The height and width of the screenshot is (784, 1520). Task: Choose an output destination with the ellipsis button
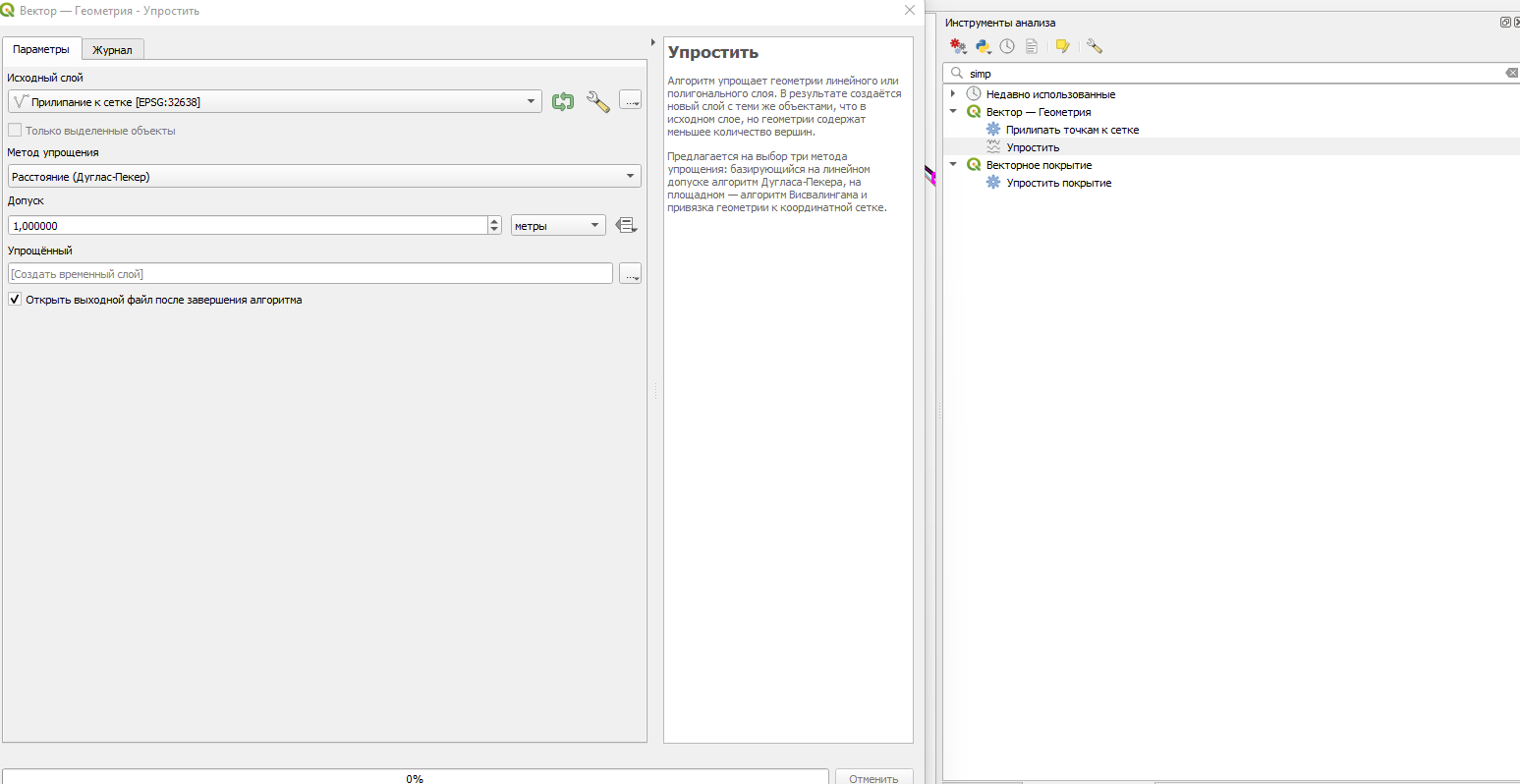631,274
